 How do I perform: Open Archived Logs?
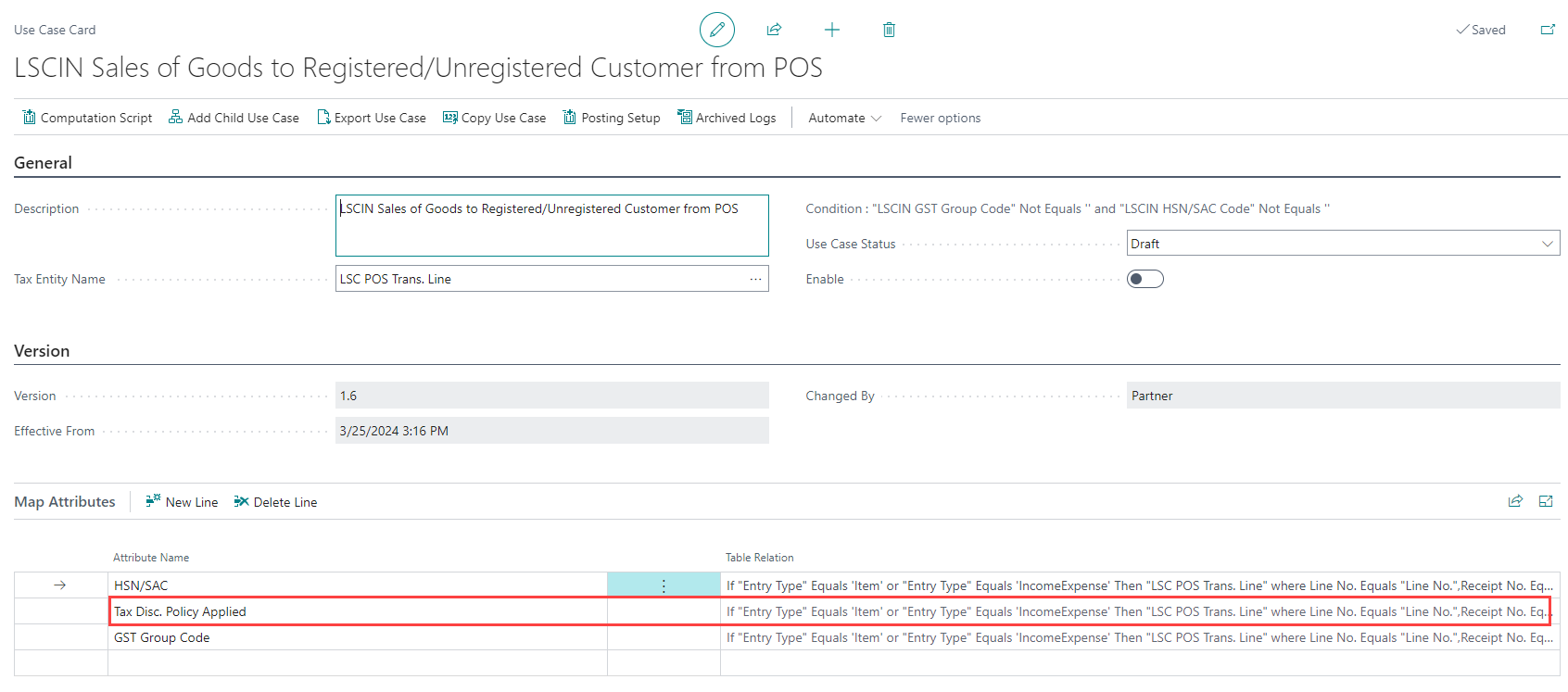click(727, 118)
